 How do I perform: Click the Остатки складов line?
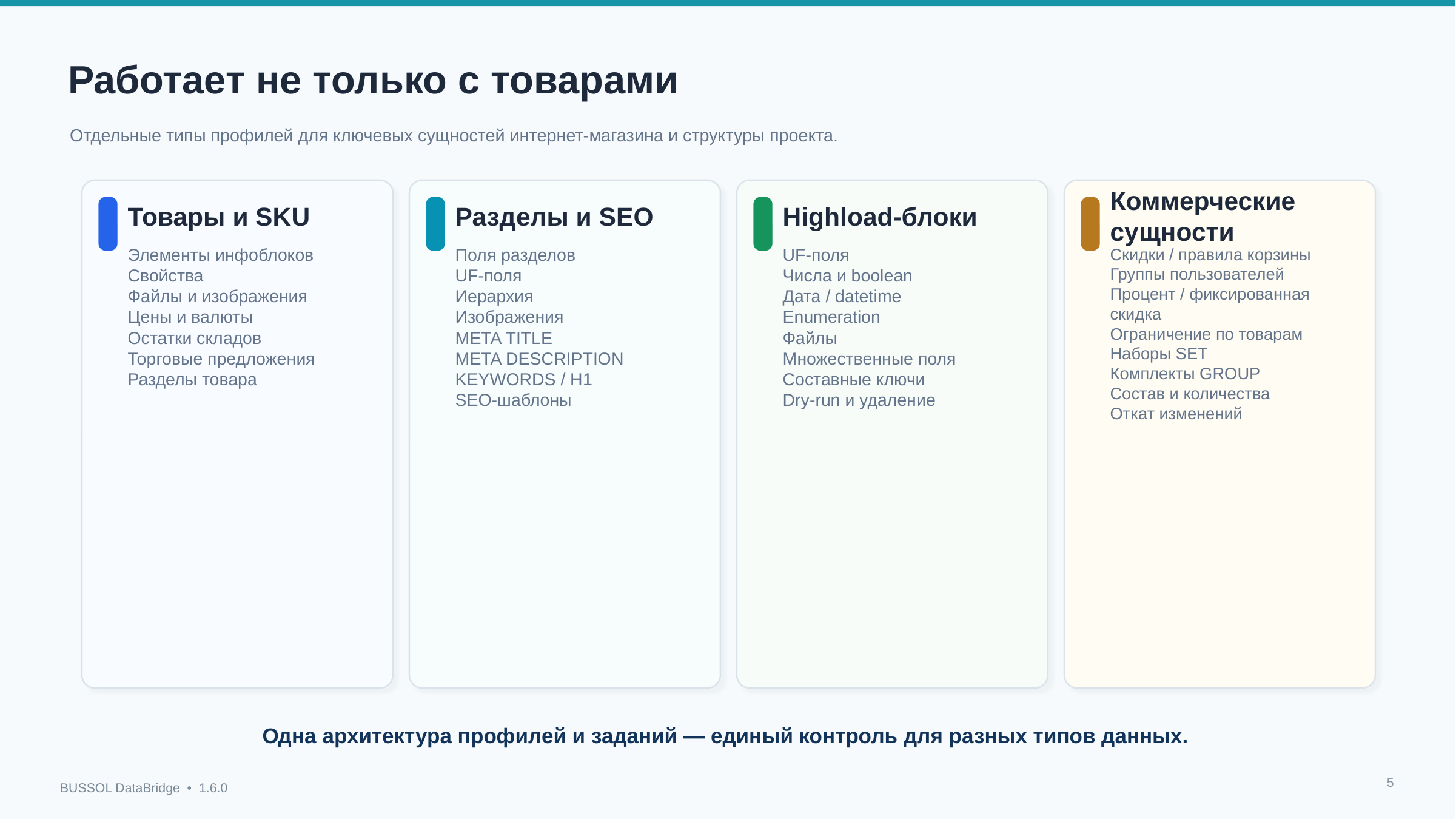click(194, 339)
